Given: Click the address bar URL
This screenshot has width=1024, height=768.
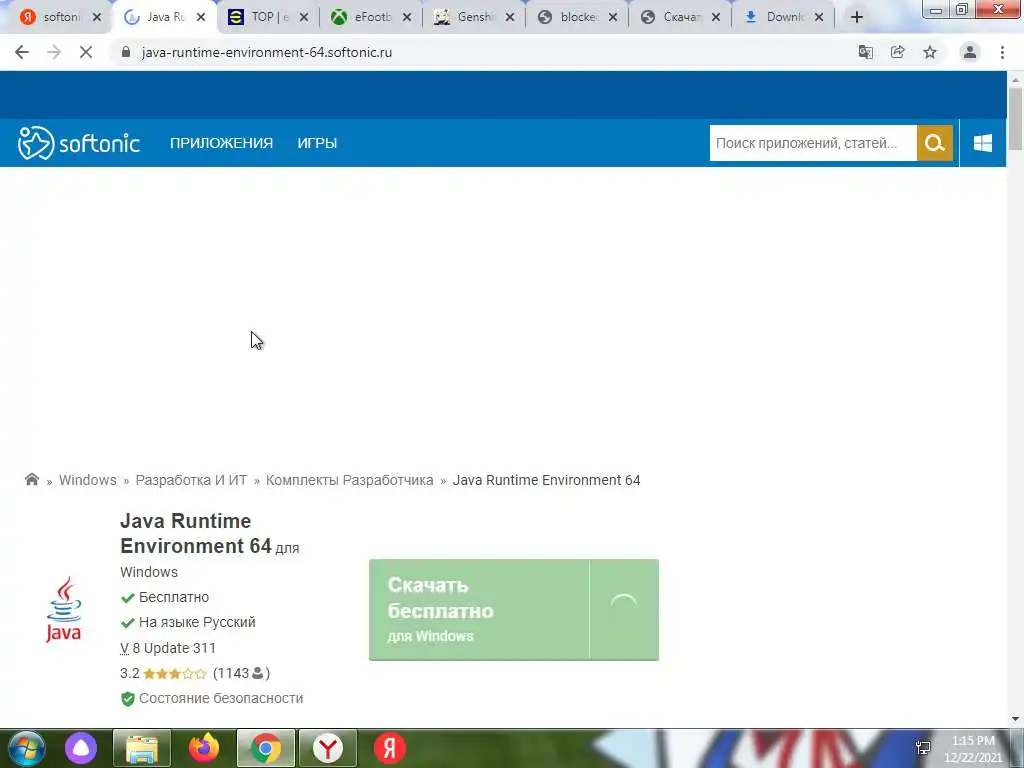Looking at the screenshot, I should [x=266, y=52].
